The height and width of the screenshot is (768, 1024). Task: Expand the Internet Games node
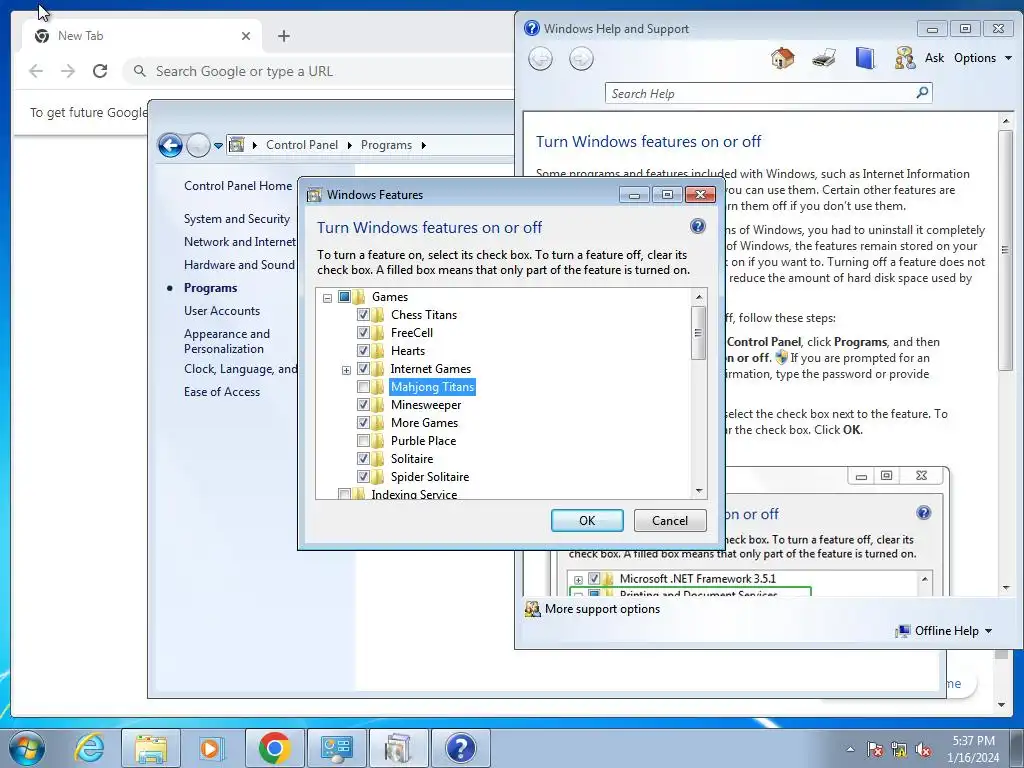[346, 370]
